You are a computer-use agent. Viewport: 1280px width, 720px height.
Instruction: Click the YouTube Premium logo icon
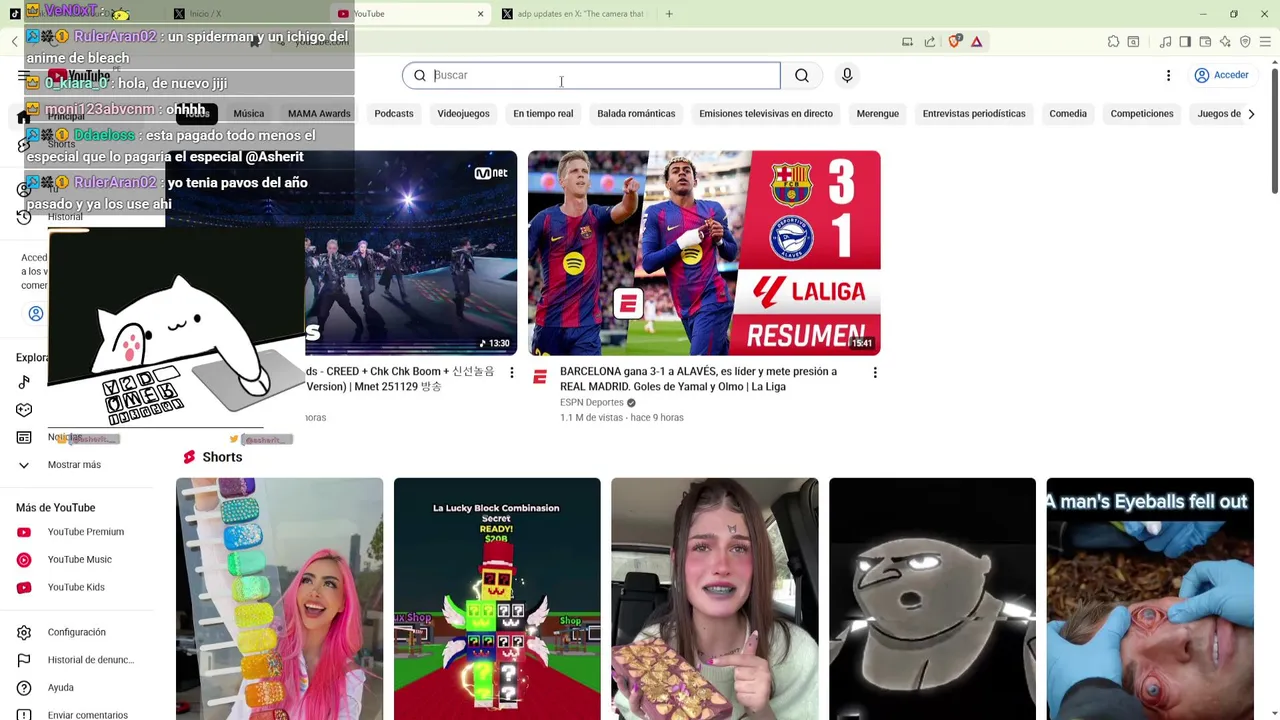coord(24,532)
